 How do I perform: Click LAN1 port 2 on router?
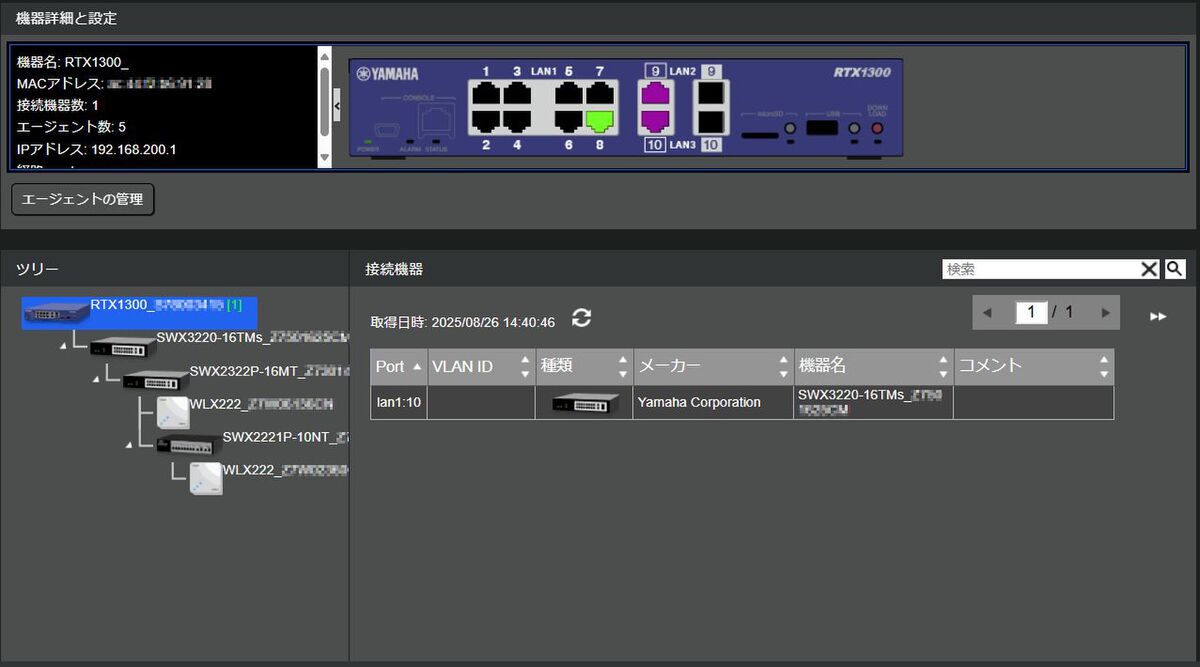coord(486,121)
